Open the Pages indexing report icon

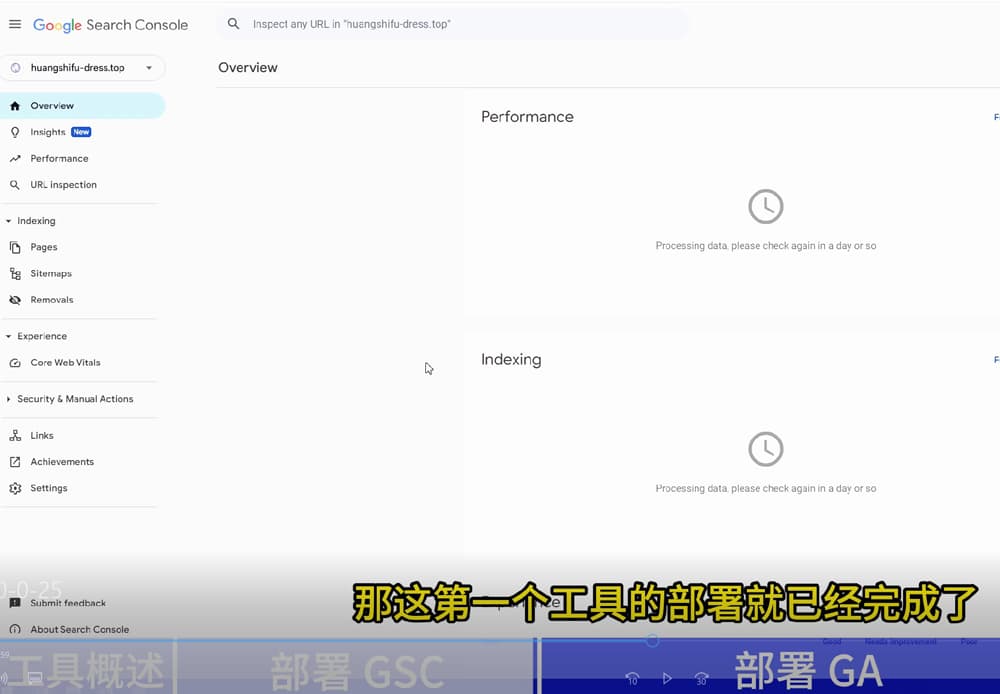point(15,247)
